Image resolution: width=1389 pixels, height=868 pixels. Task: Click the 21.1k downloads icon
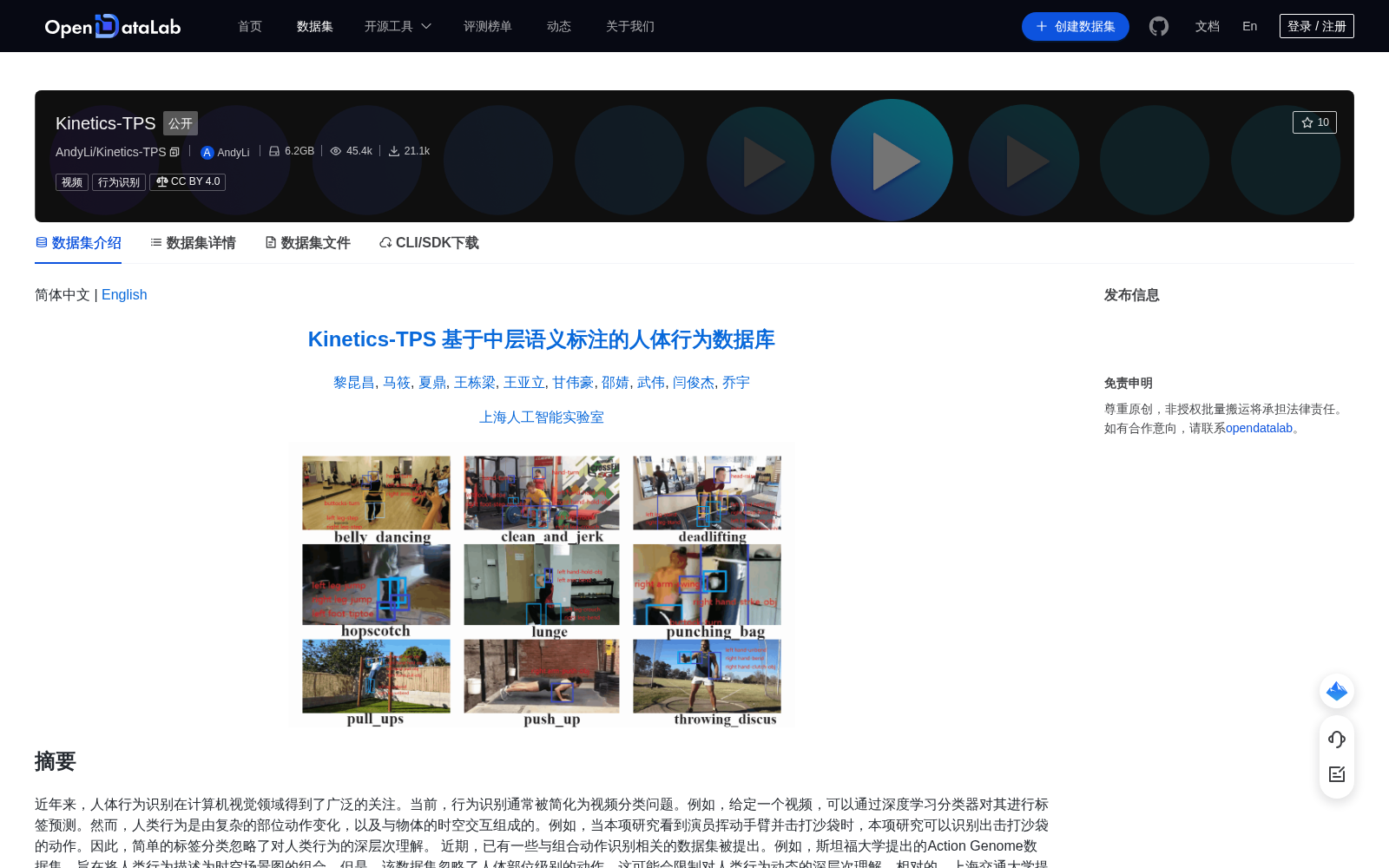(394, 151)
